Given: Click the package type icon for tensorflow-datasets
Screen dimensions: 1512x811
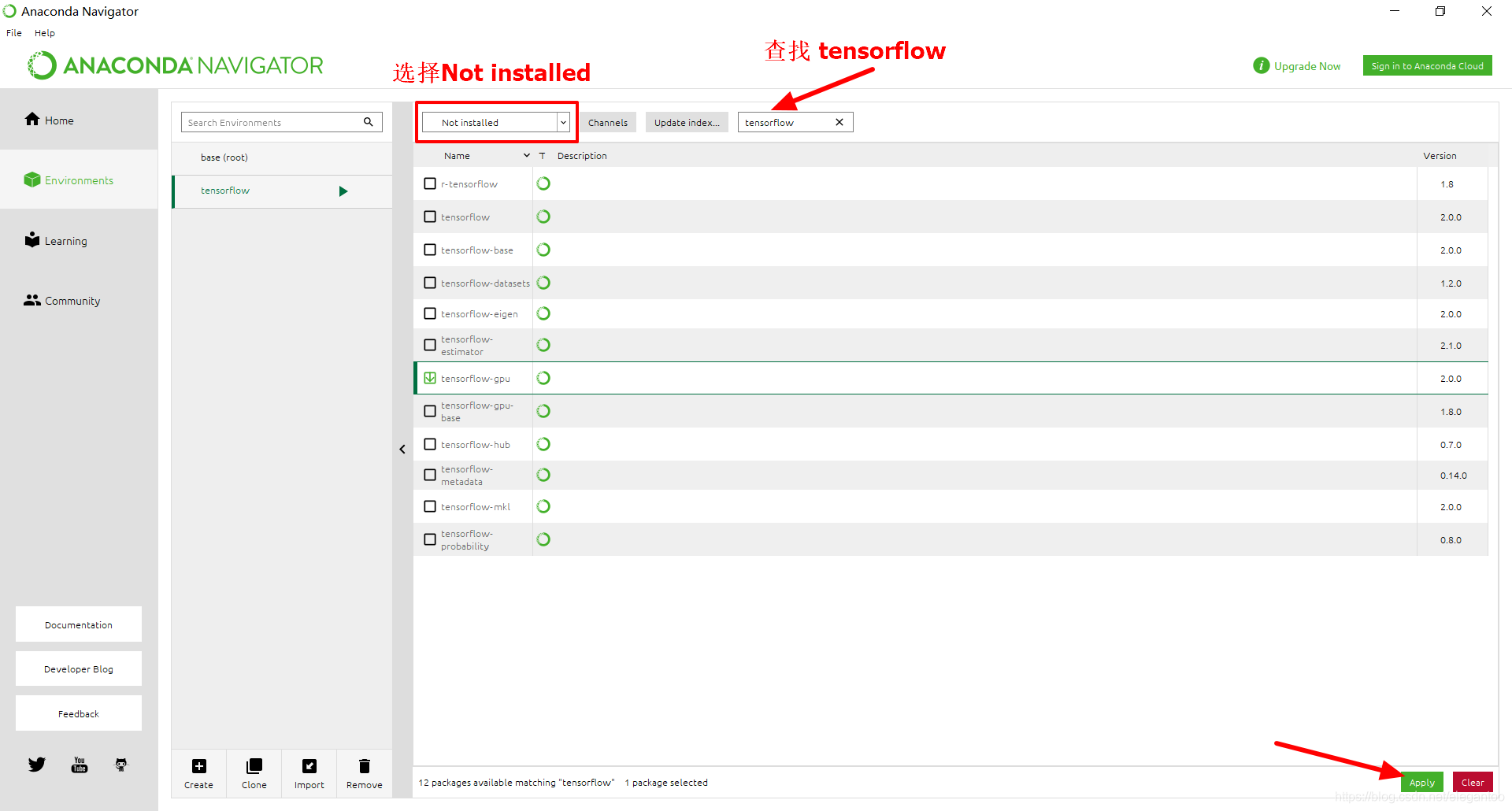Looking at the screenshot, I should [x=543, y=283].
